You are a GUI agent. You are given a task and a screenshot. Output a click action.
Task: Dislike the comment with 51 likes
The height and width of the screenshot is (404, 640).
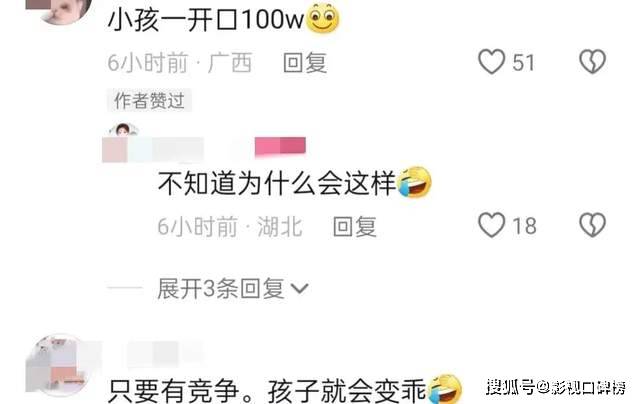tap(592, 62)
